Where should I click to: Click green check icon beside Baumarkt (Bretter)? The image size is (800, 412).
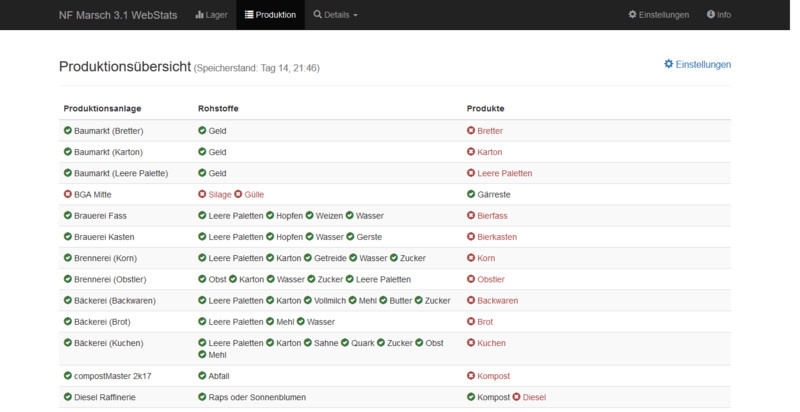[68, 131]
